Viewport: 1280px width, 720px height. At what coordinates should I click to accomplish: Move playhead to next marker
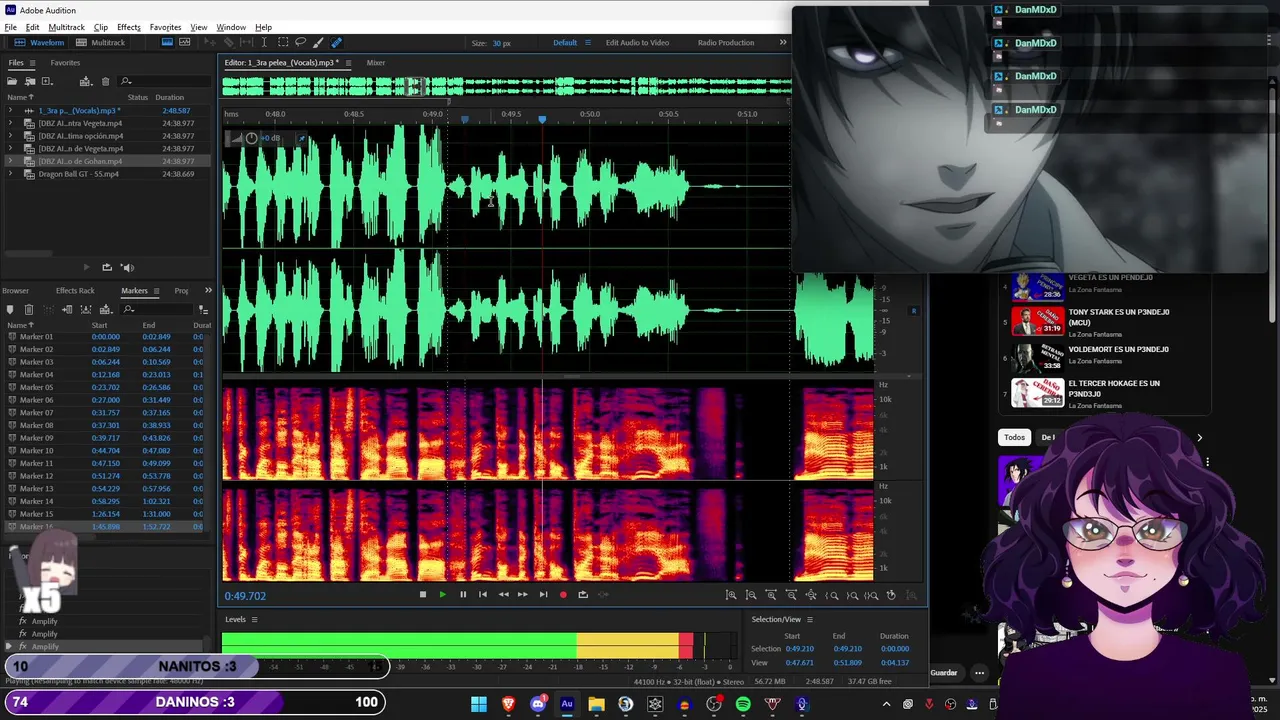click(543, 594)
